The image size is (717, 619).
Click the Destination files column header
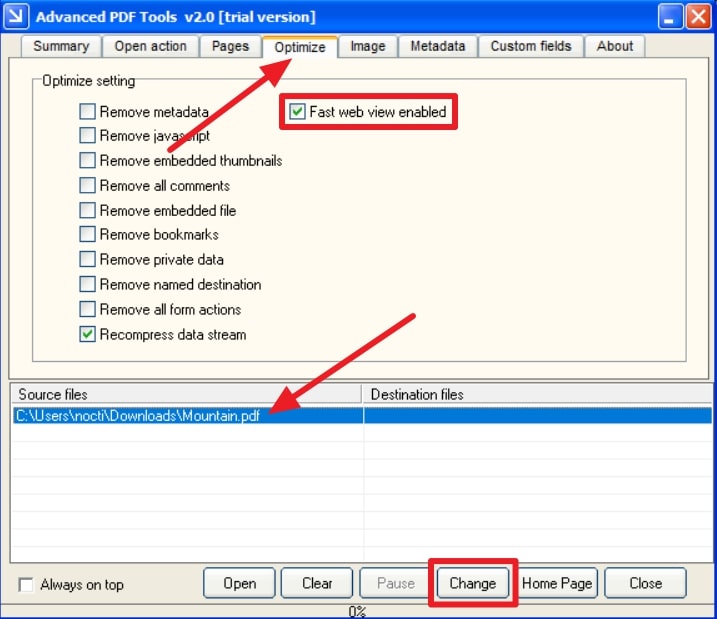(537, 394)
